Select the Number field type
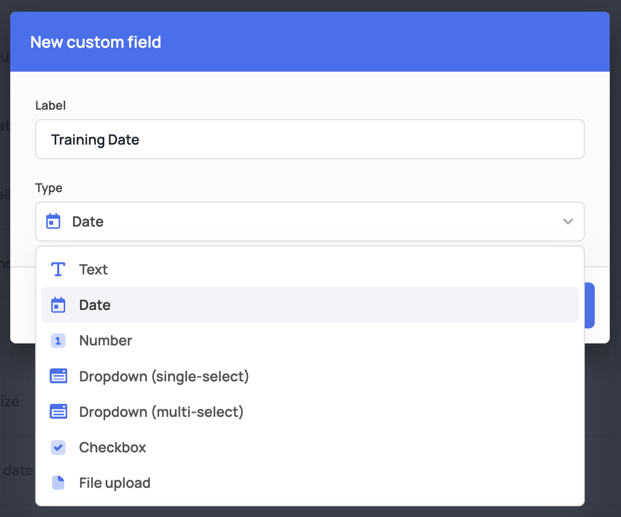 [x=310, y=340]
